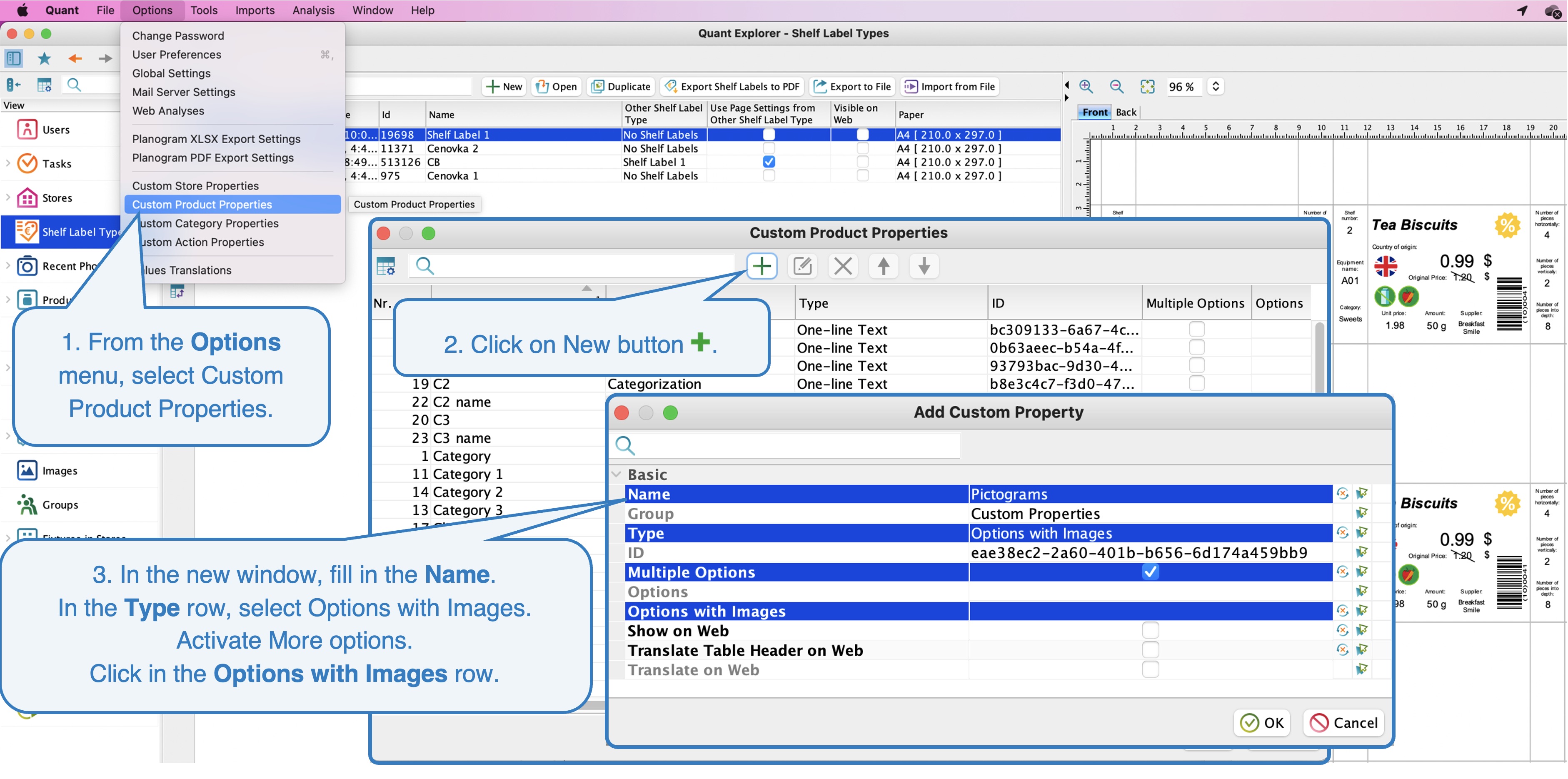Expand the Tasks tree item chevron
1568x779 pixels.
click(x=7, y=163)
